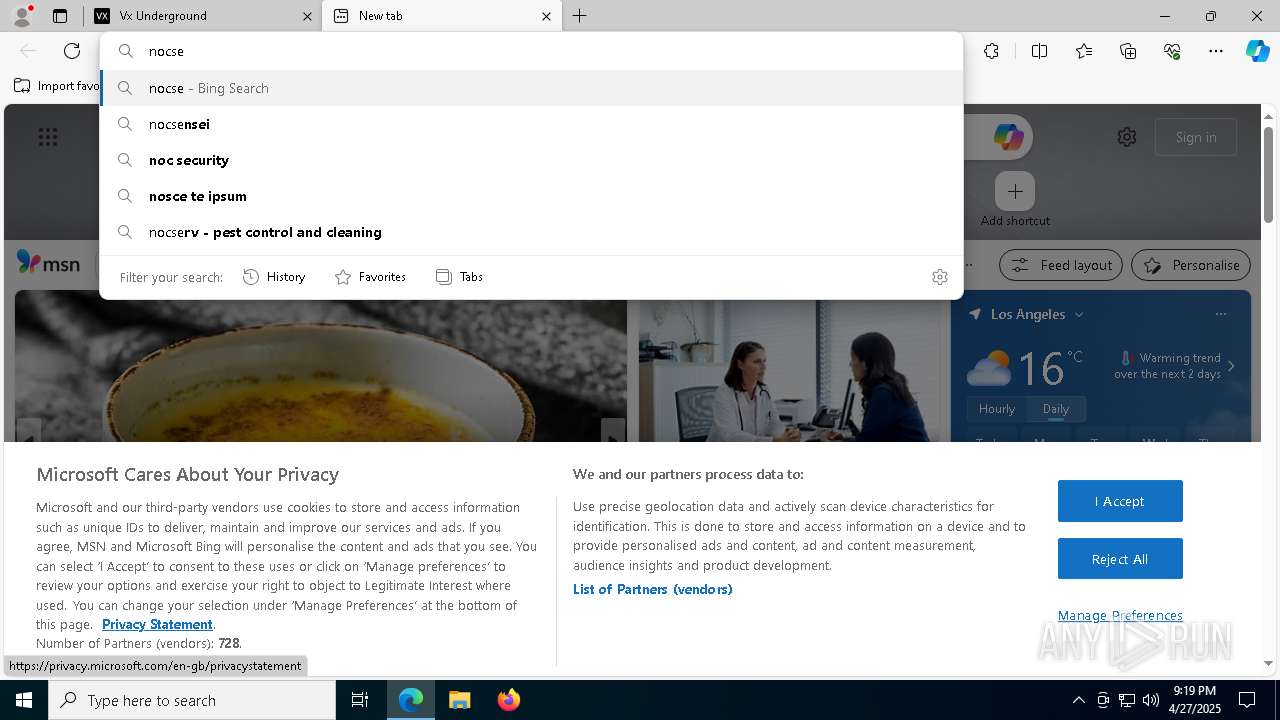Open a new tab with plus button

(x=580, y=16)
